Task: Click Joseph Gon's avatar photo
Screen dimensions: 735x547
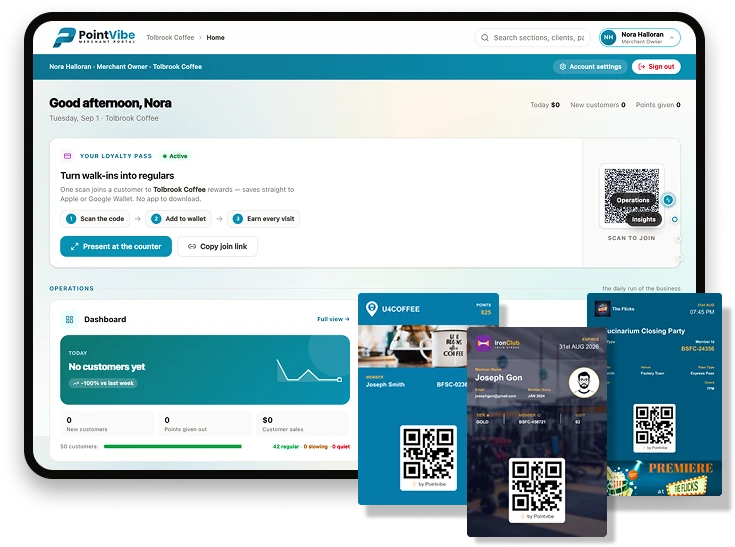Action: coord(584,382)
